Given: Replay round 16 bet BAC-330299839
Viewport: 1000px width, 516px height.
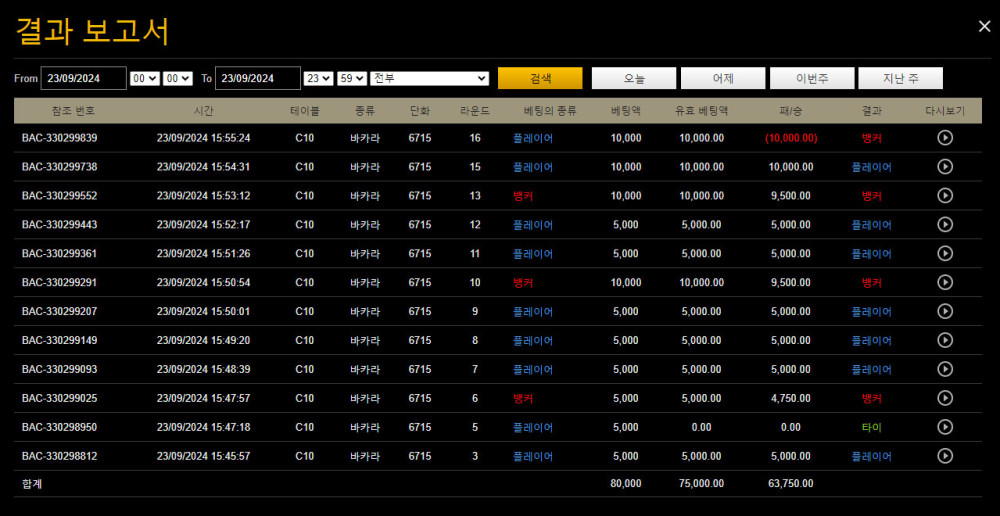Looking at the screenshot, I should click(945, 138).
